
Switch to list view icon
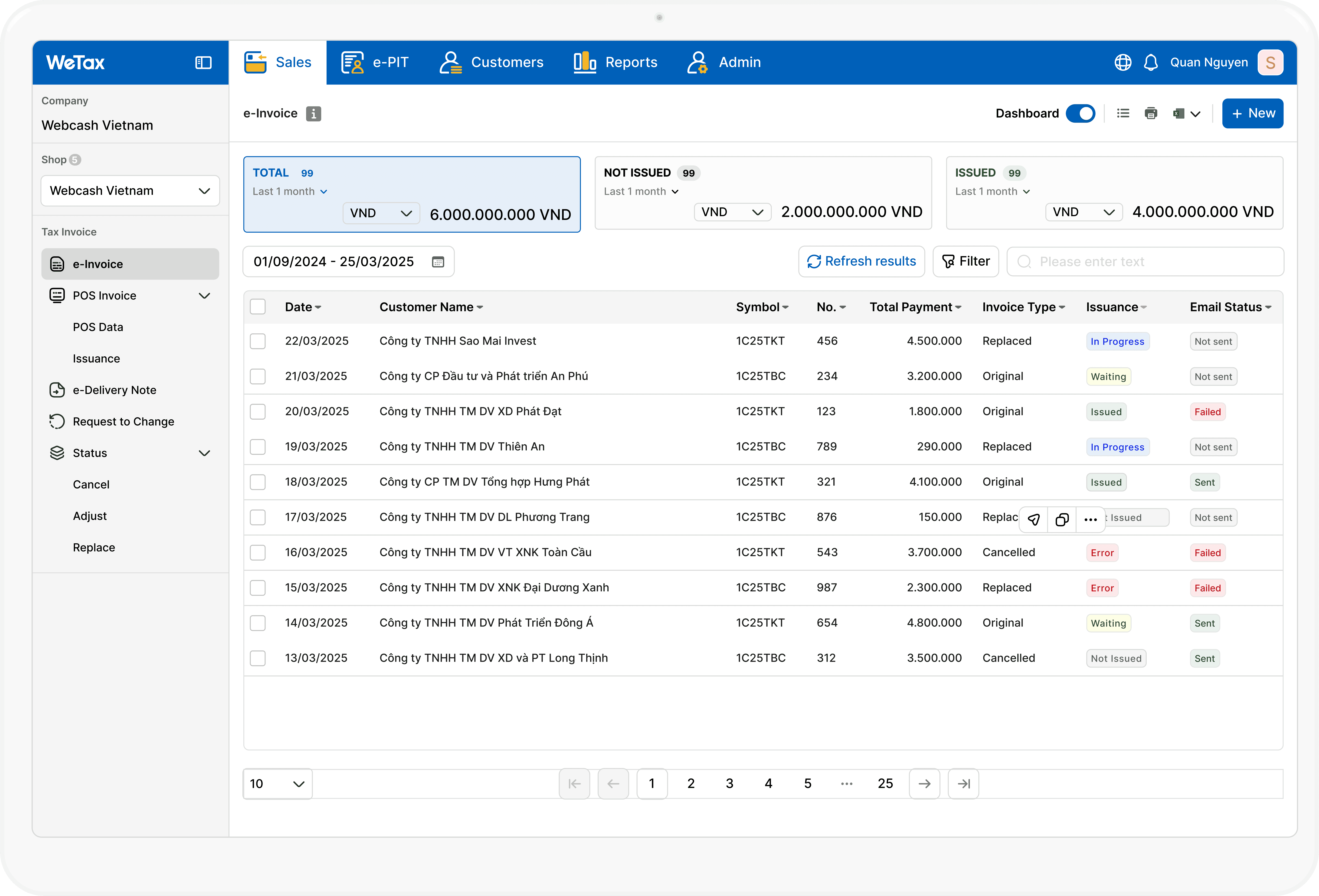tap(1123, 114)
